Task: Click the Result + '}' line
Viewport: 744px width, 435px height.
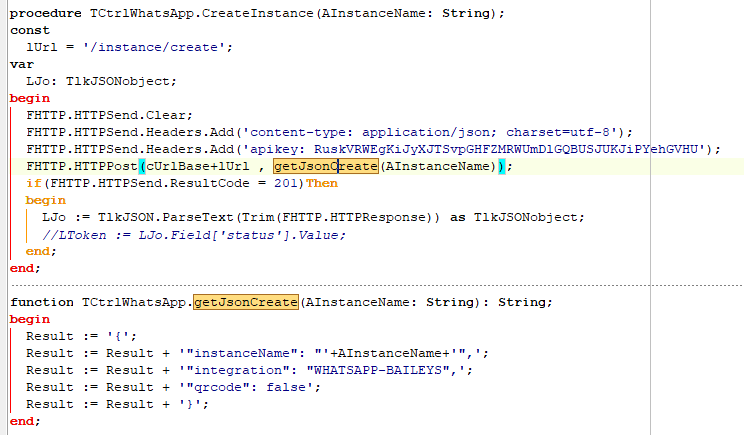Action: tap(117, 405)
